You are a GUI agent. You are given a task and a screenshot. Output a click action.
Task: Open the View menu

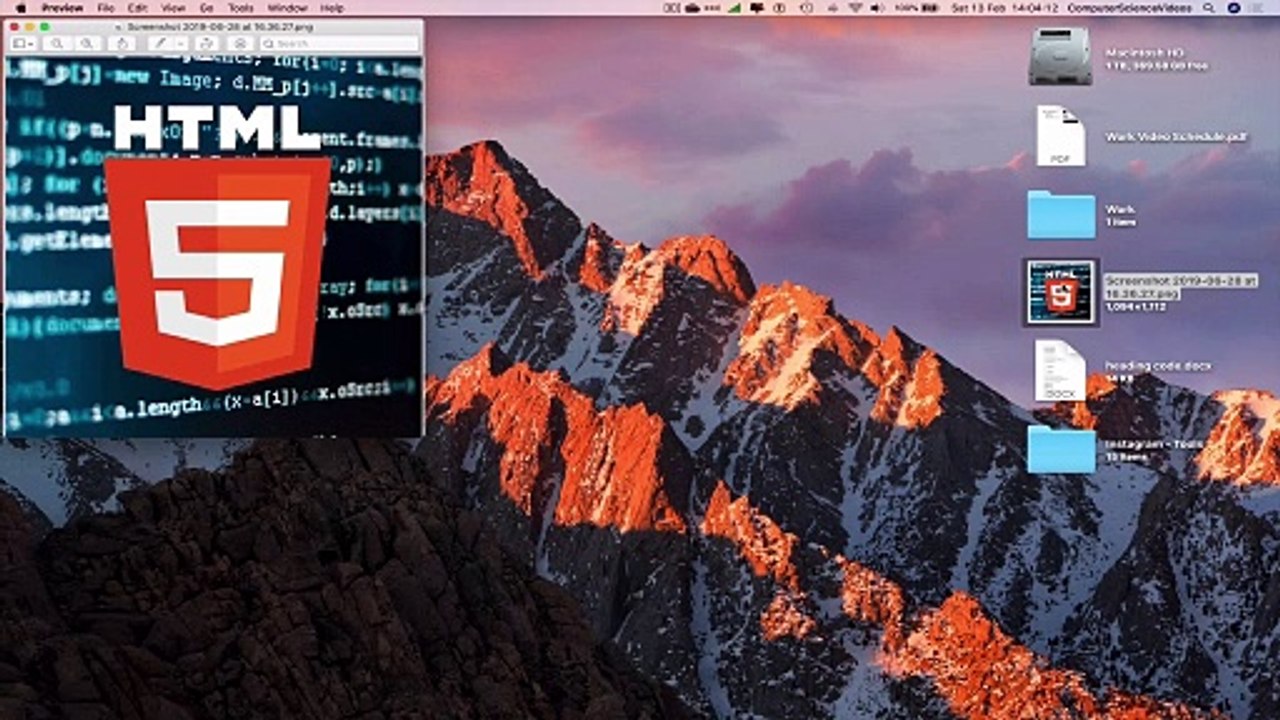point(173,8)
